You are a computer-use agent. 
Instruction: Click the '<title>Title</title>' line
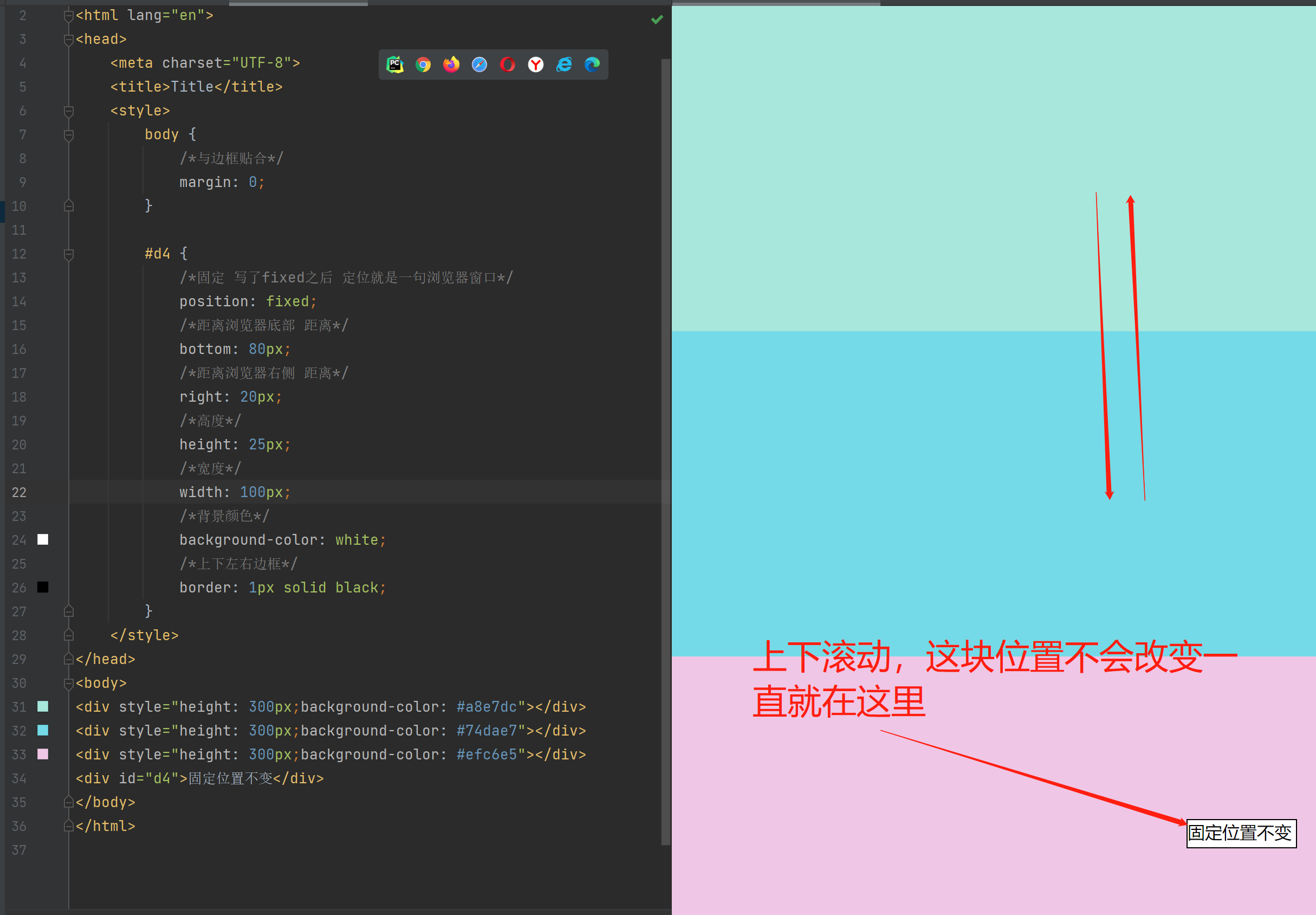coord(197,87)
